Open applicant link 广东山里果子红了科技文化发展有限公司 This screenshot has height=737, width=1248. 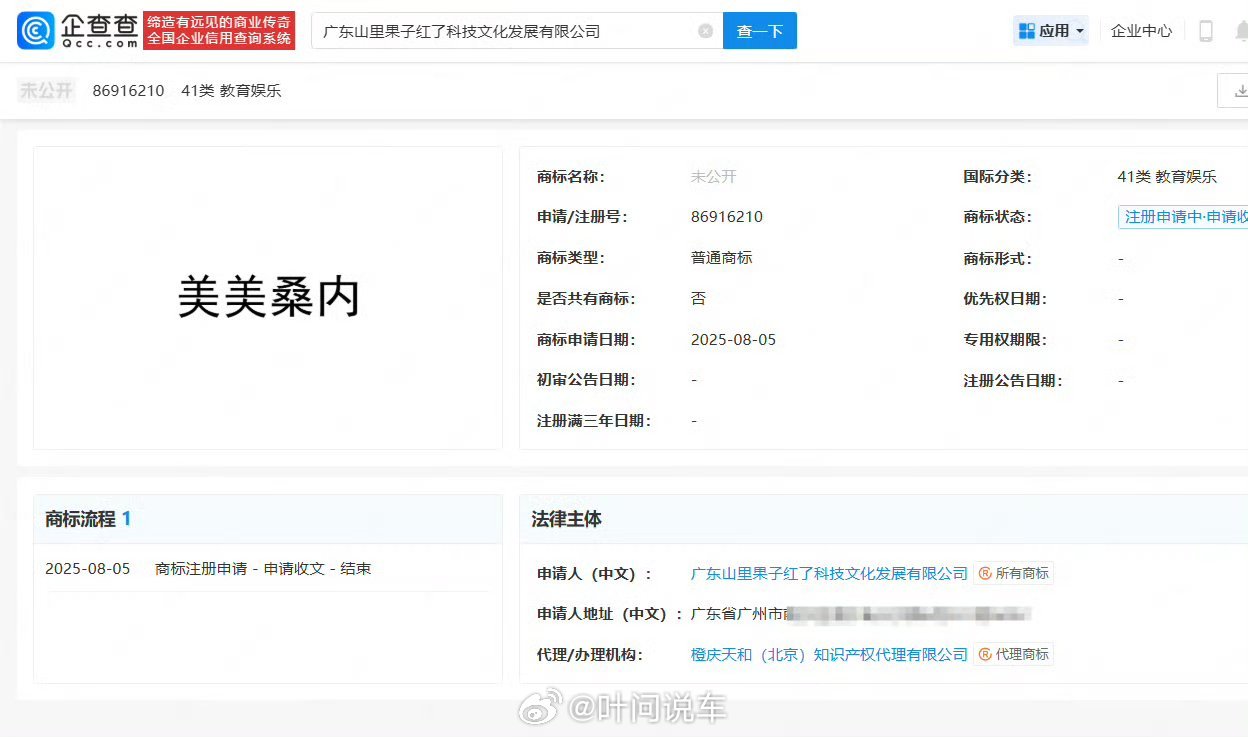click(x=829, y=574)
